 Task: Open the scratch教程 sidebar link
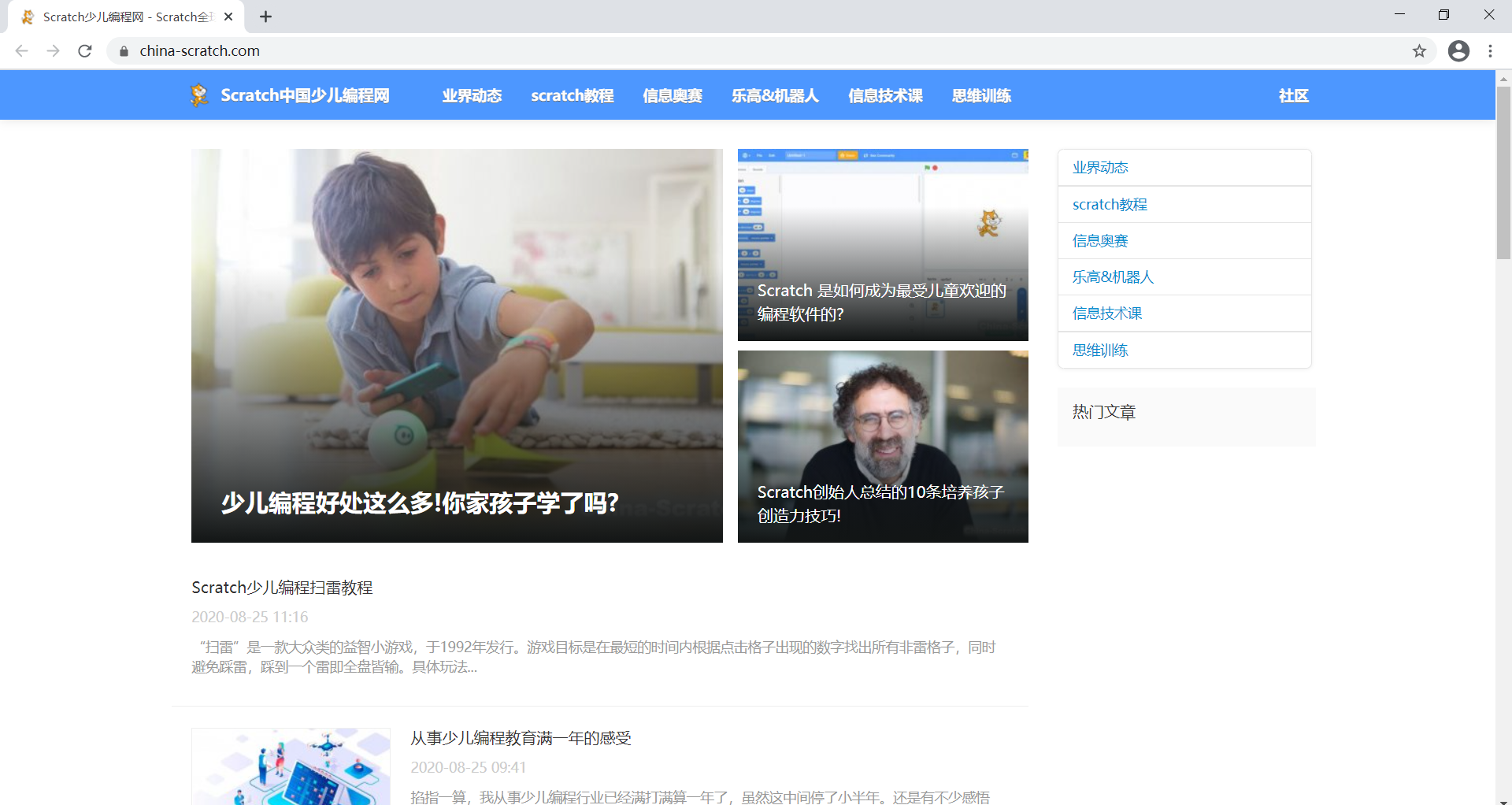(x=1109, y=204)
